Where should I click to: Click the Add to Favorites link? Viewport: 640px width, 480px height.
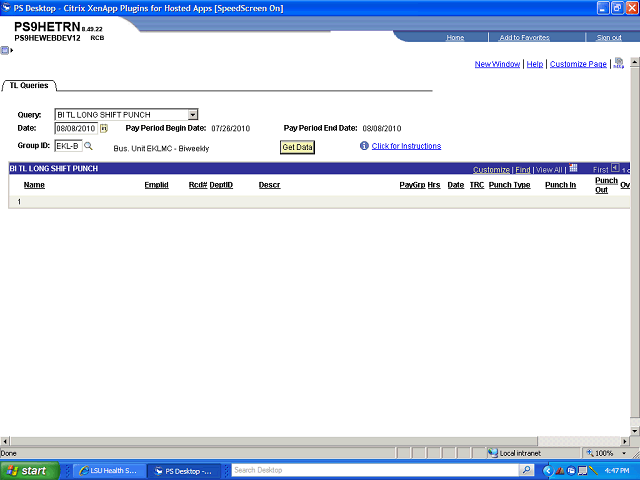tap(524, 37)
